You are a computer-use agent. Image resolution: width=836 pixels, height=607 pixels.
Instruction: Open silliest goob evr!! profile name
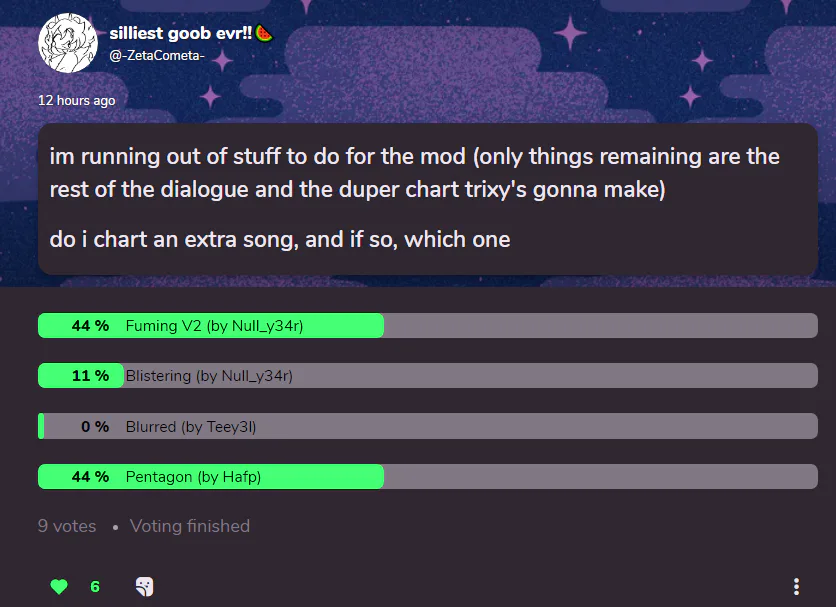(180, 33)
